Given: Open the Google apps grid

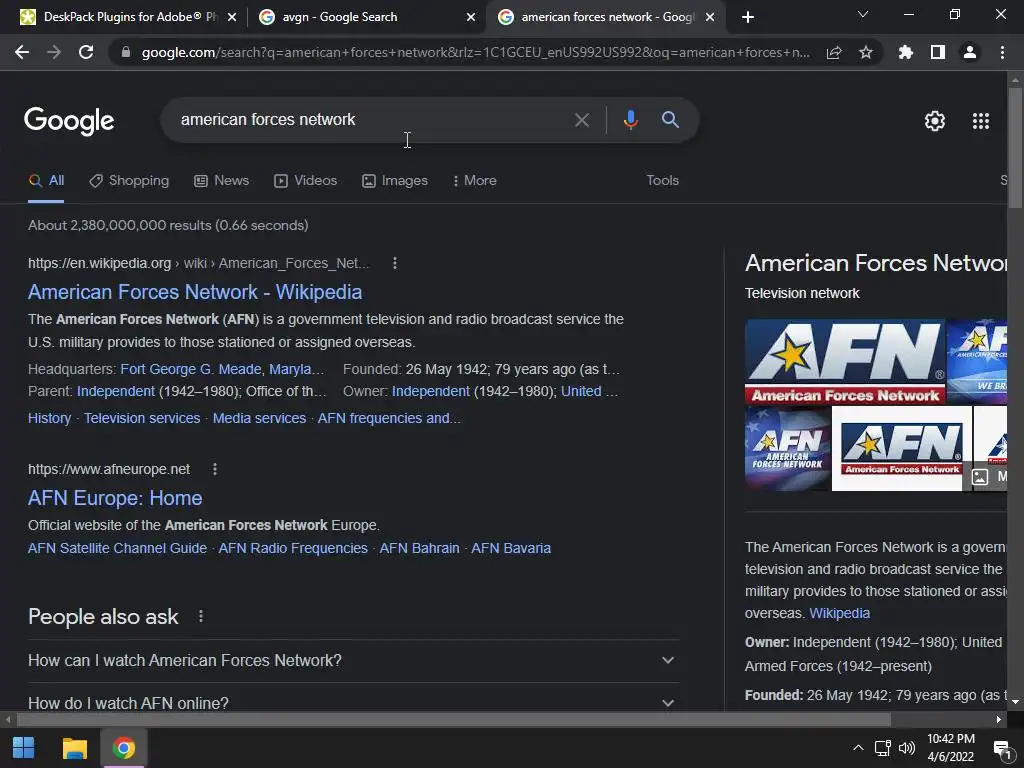Looking at the screenshot, I should click(x=981, y=121).
